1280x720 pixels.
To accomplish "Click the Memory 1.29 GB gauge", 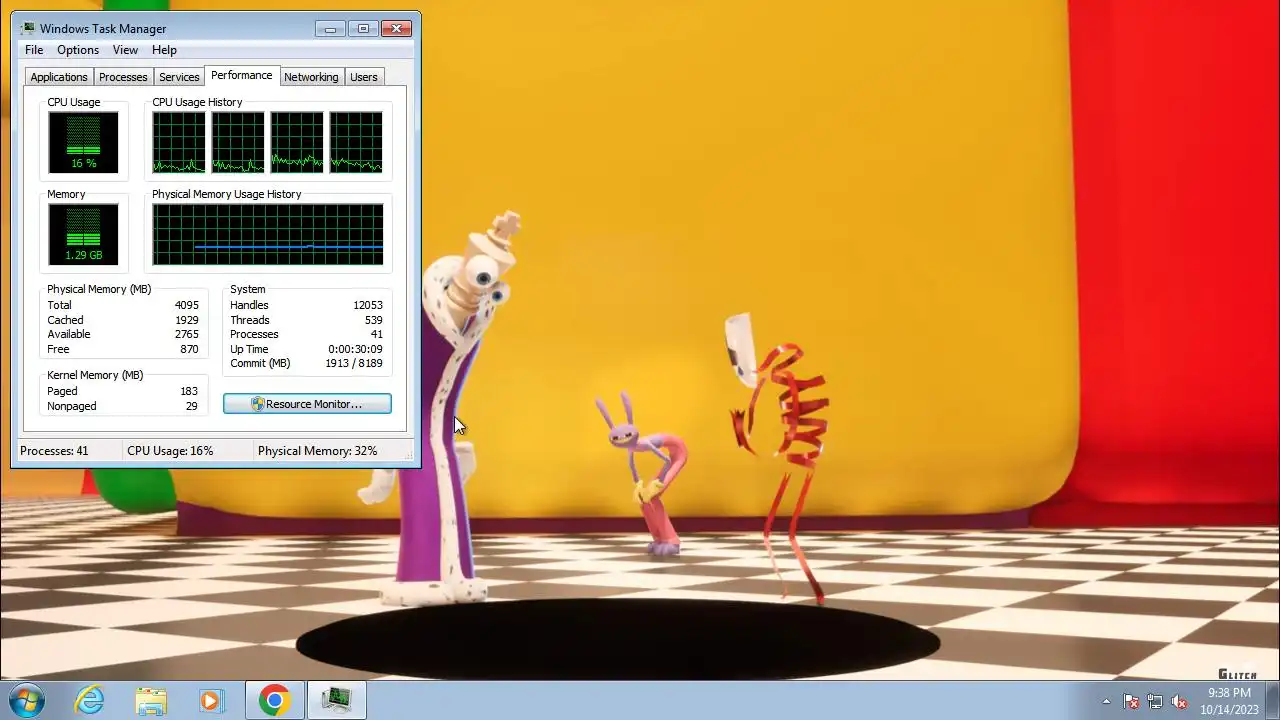I will coord(83,234).
